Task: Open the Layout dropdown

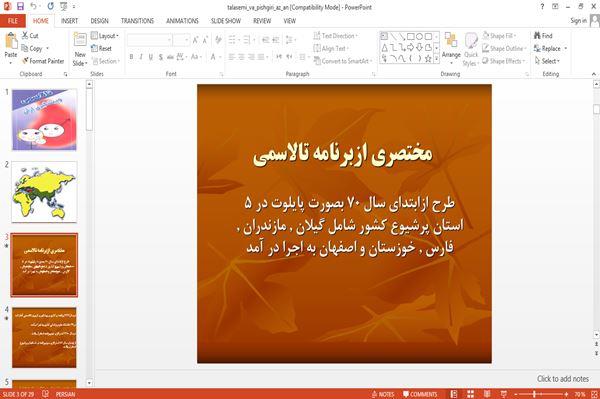Action: 105,36
